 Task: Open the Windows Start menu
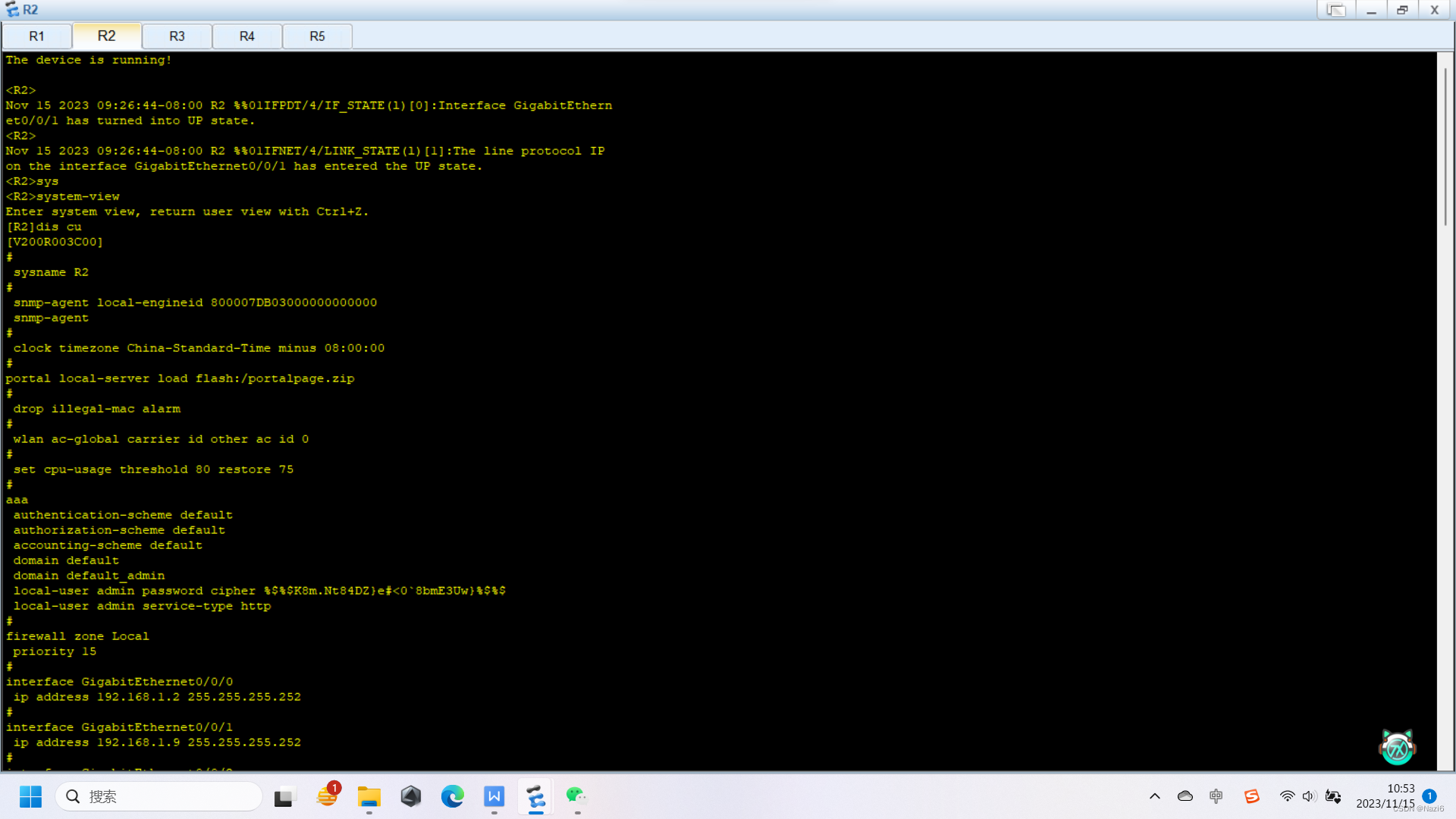point(31,796)
